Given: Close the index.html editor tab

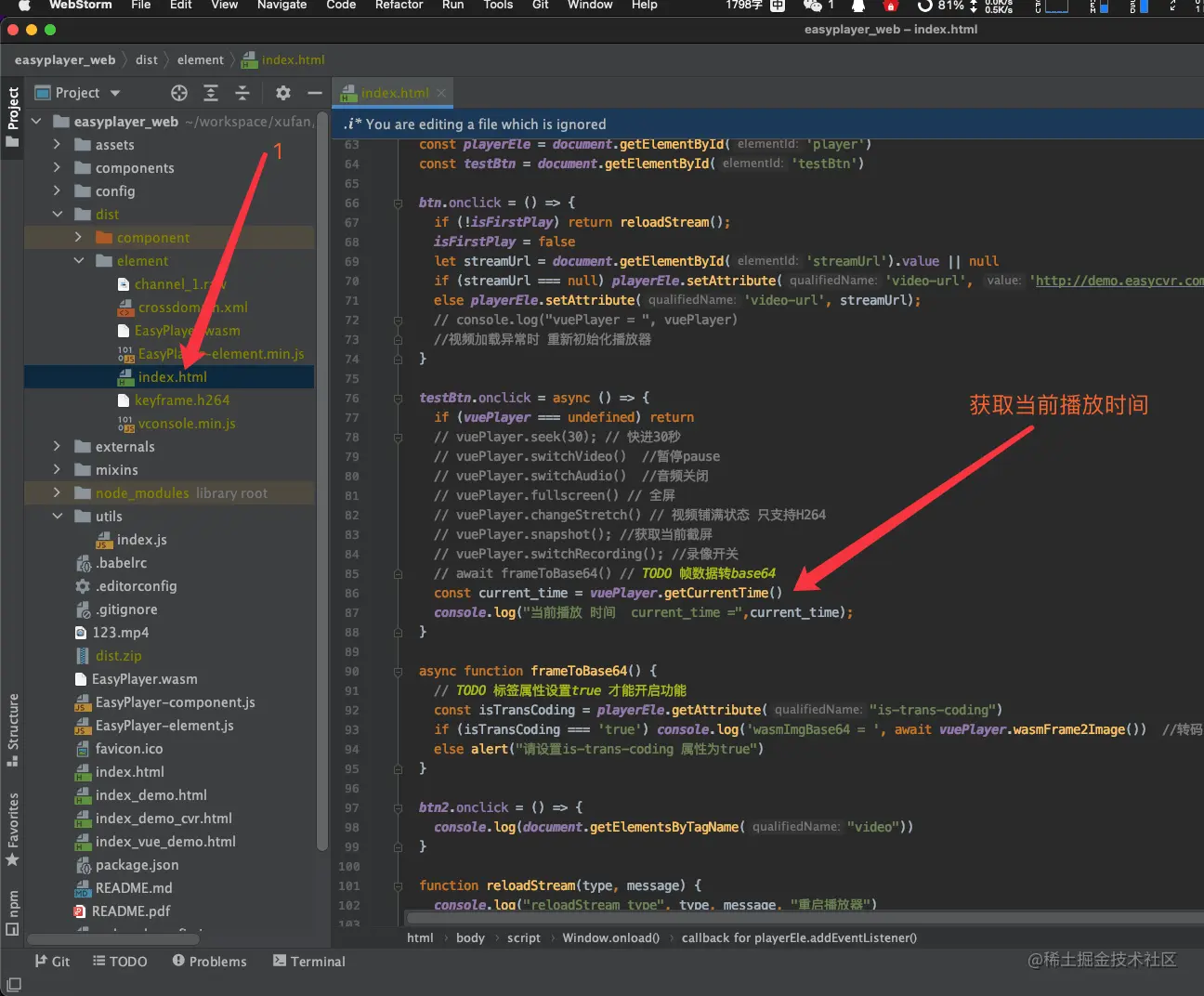Looking at the screenshot, I should click(x=441, y=93).
